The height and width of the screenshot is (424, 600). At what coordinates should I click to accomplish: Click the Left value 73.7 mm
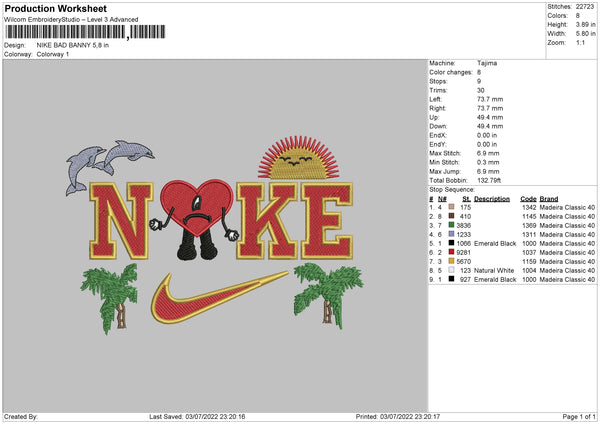click(x=490, y=99)
